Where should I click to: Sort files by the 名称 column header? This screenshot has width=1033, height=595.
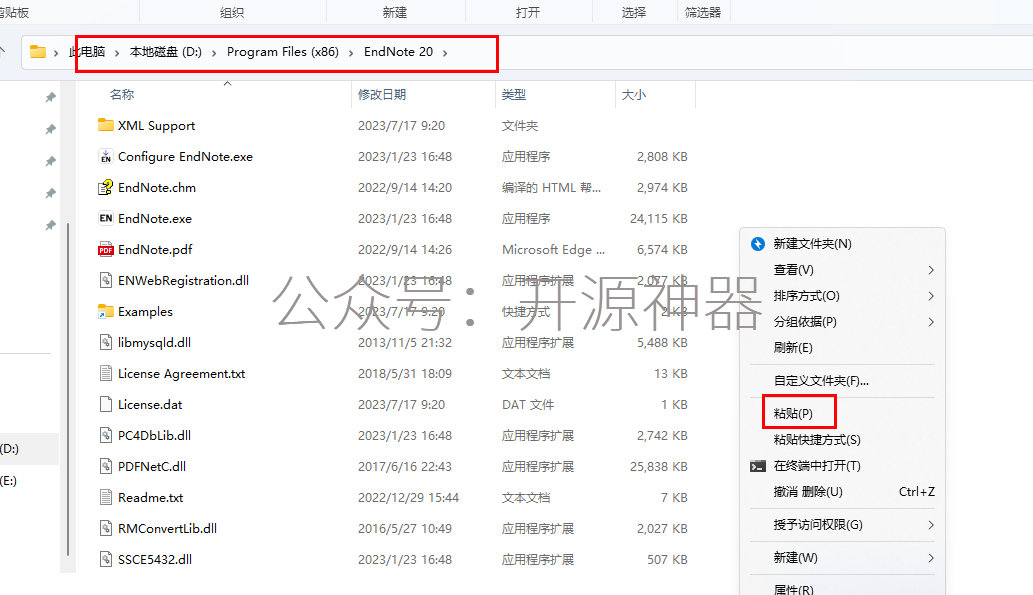coord(122,94)
